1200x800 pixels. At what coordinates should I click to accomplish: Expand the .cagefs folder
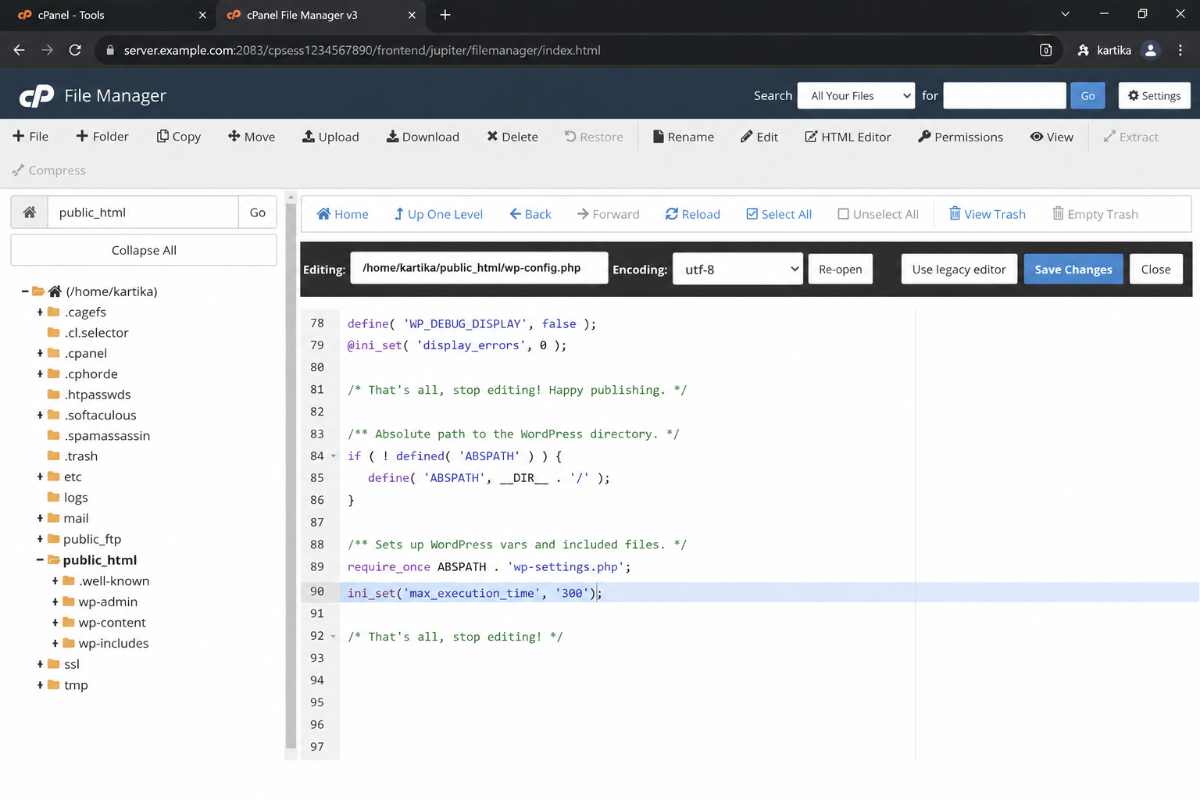pyautogui.click(x=40, y=312)
